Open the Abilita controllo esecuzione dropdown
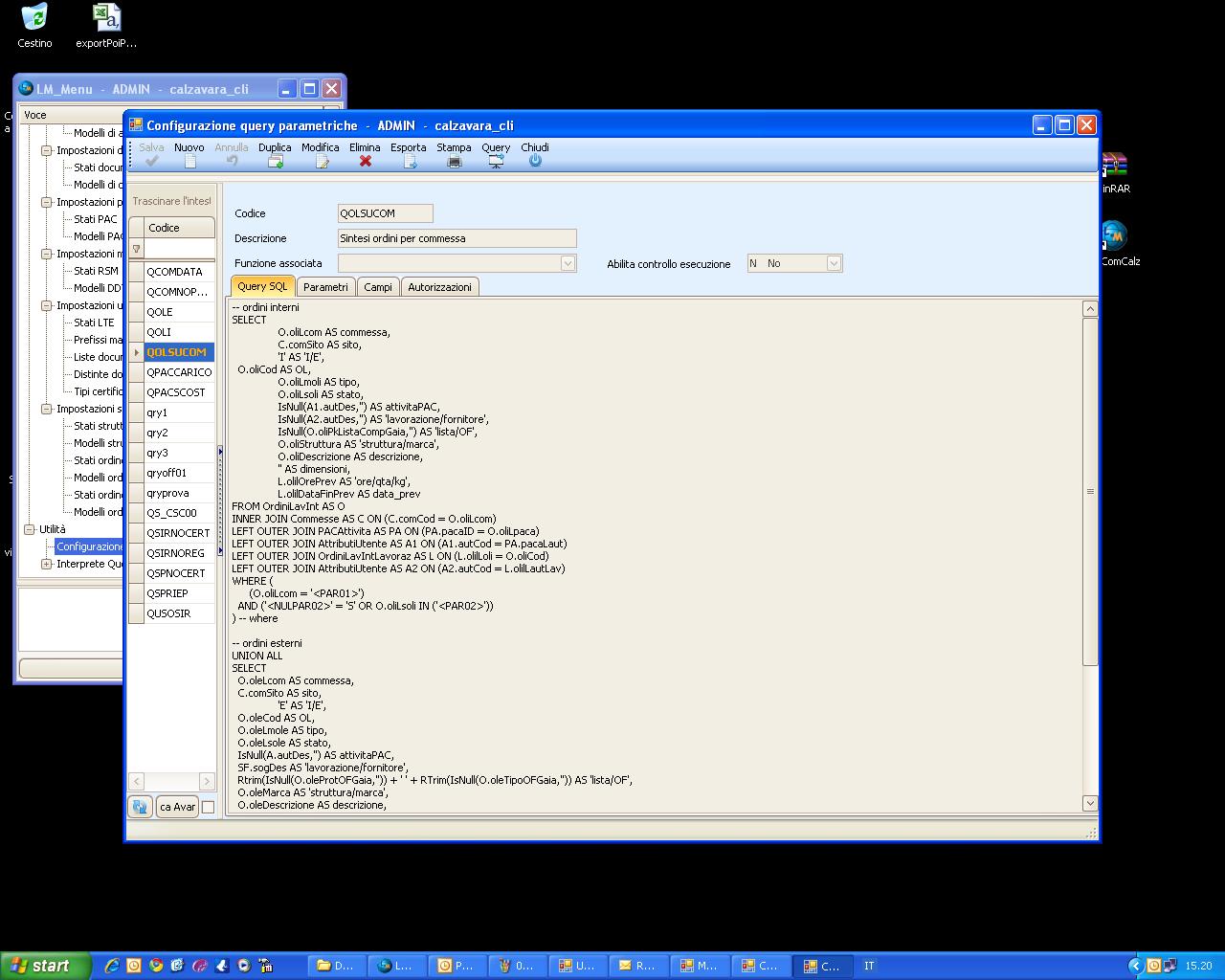The height and width of the screenshot is (980, 1225). click(833, 263)
